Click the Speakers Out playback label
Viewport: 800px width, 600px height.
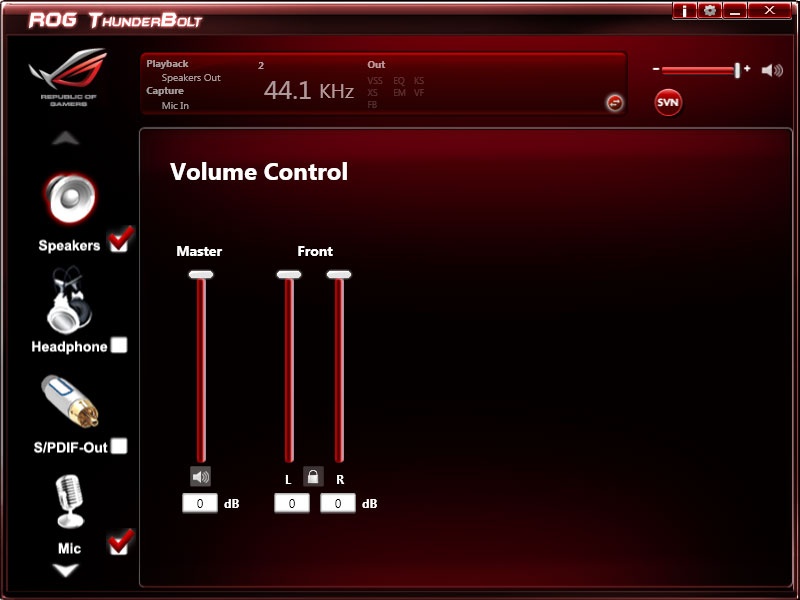click(191, 78)
